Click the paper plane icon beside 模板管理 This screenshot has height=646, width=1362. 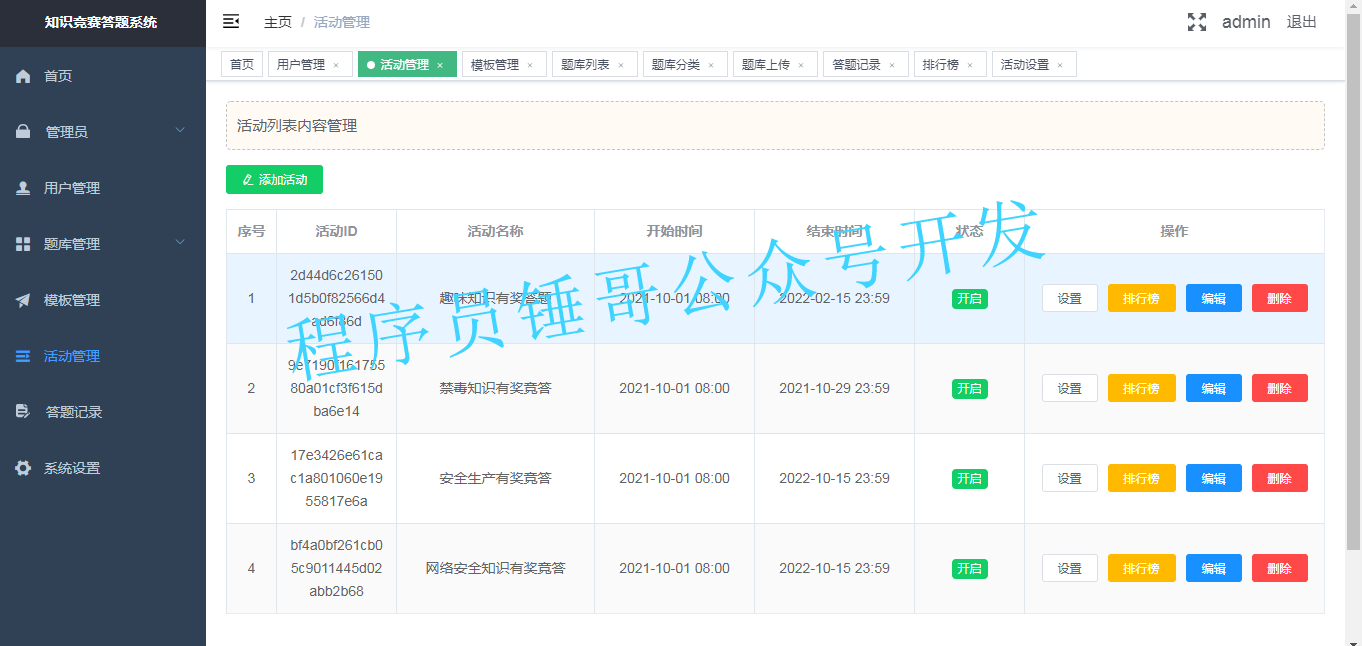point(23,300)
